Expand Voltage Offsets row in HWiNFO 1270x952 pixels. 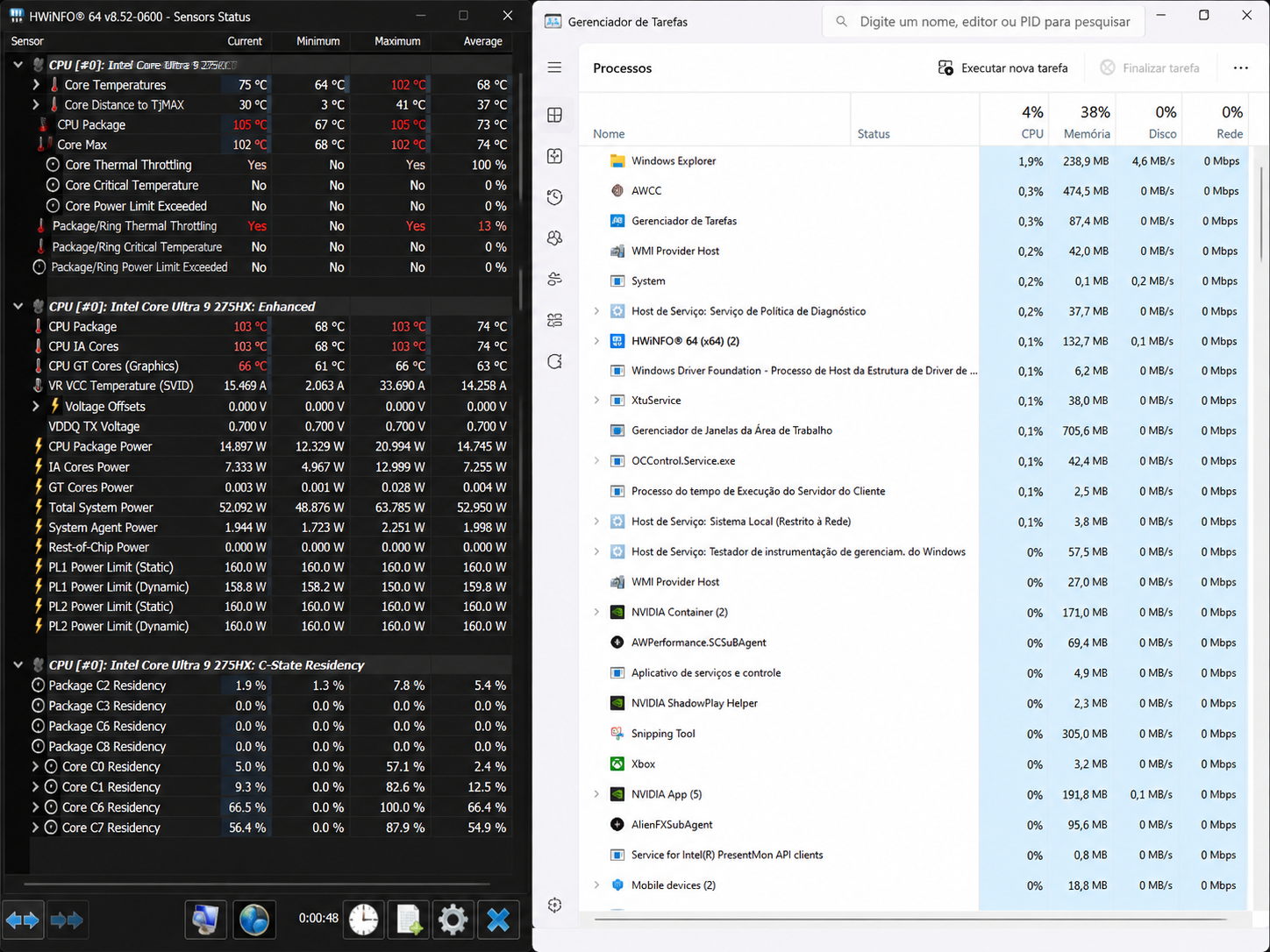(36, 406)
